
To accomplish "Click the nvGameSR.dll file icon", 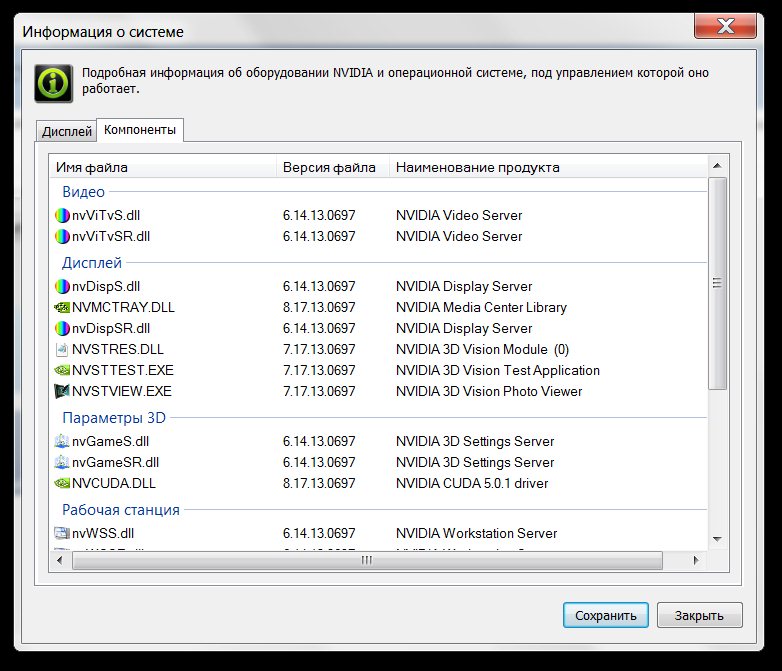I will [62, 462].
